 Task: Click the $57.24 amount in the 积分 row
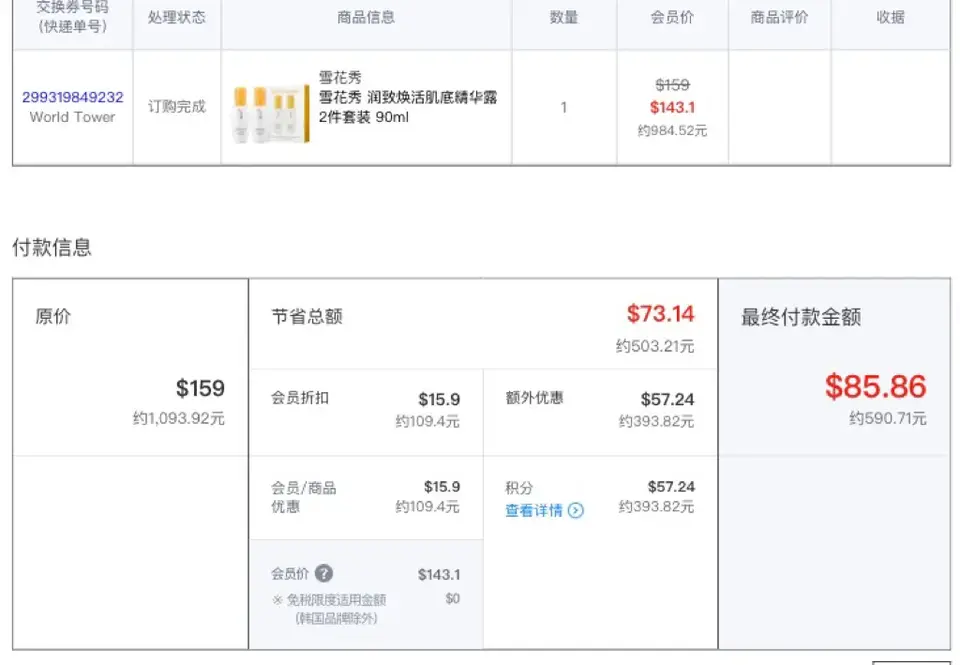pyautogui.click(x=671, y=487)
